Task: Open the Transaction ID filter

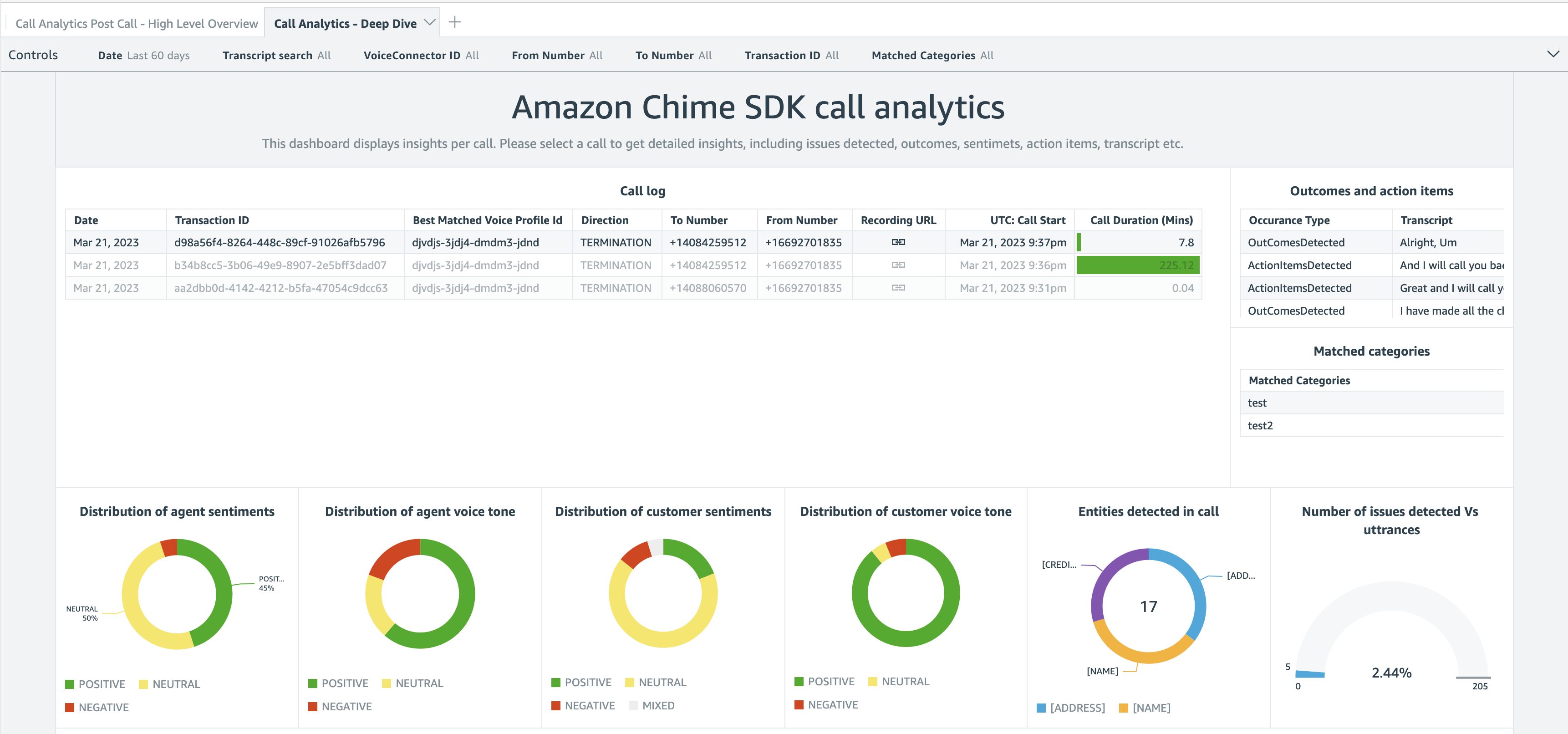Action: [791, 55]
